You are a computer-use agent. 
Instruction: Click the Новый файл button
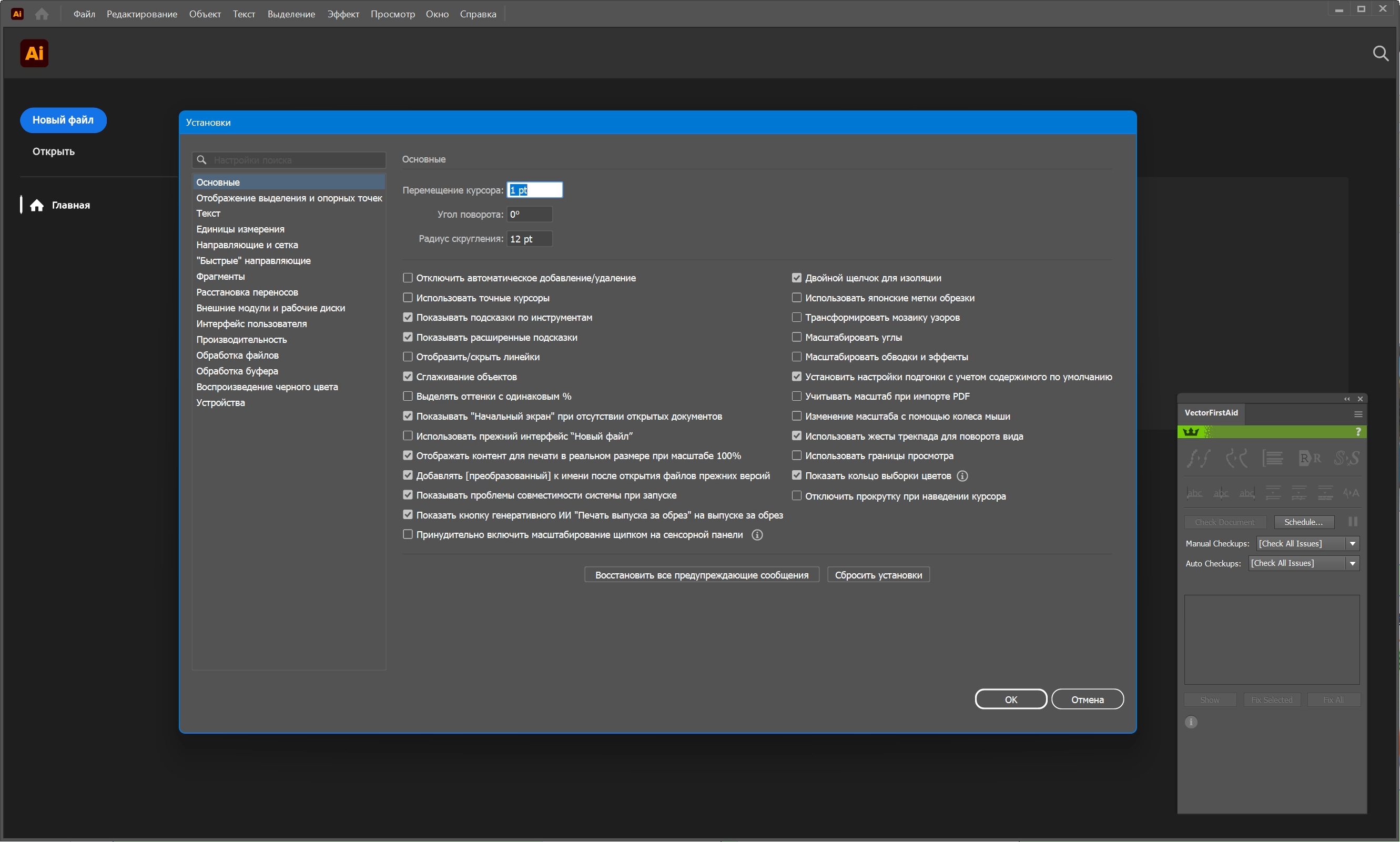click(x=63, y=120)
